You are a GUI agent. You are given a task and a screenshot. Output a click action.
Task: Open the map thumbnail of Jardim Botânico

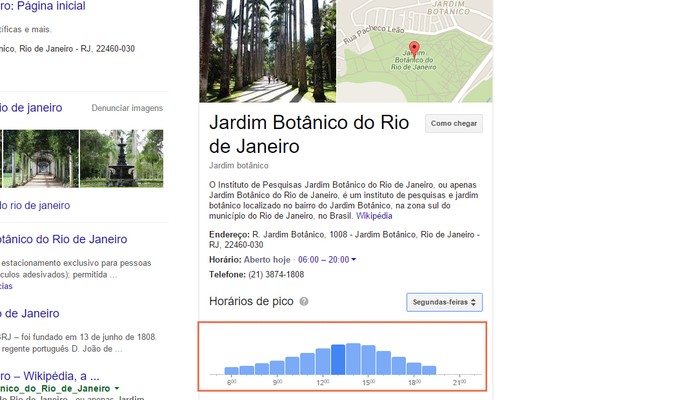[414, 51]
